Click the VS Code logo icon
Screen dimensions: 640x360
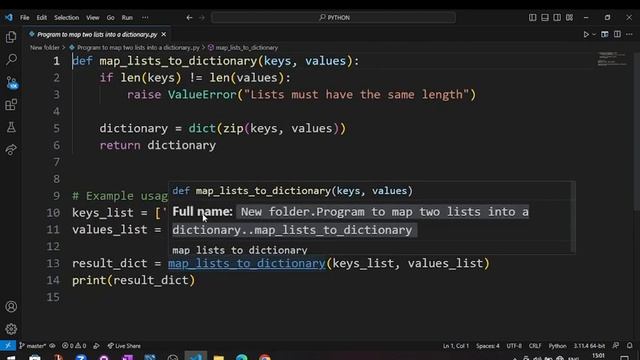9,18
